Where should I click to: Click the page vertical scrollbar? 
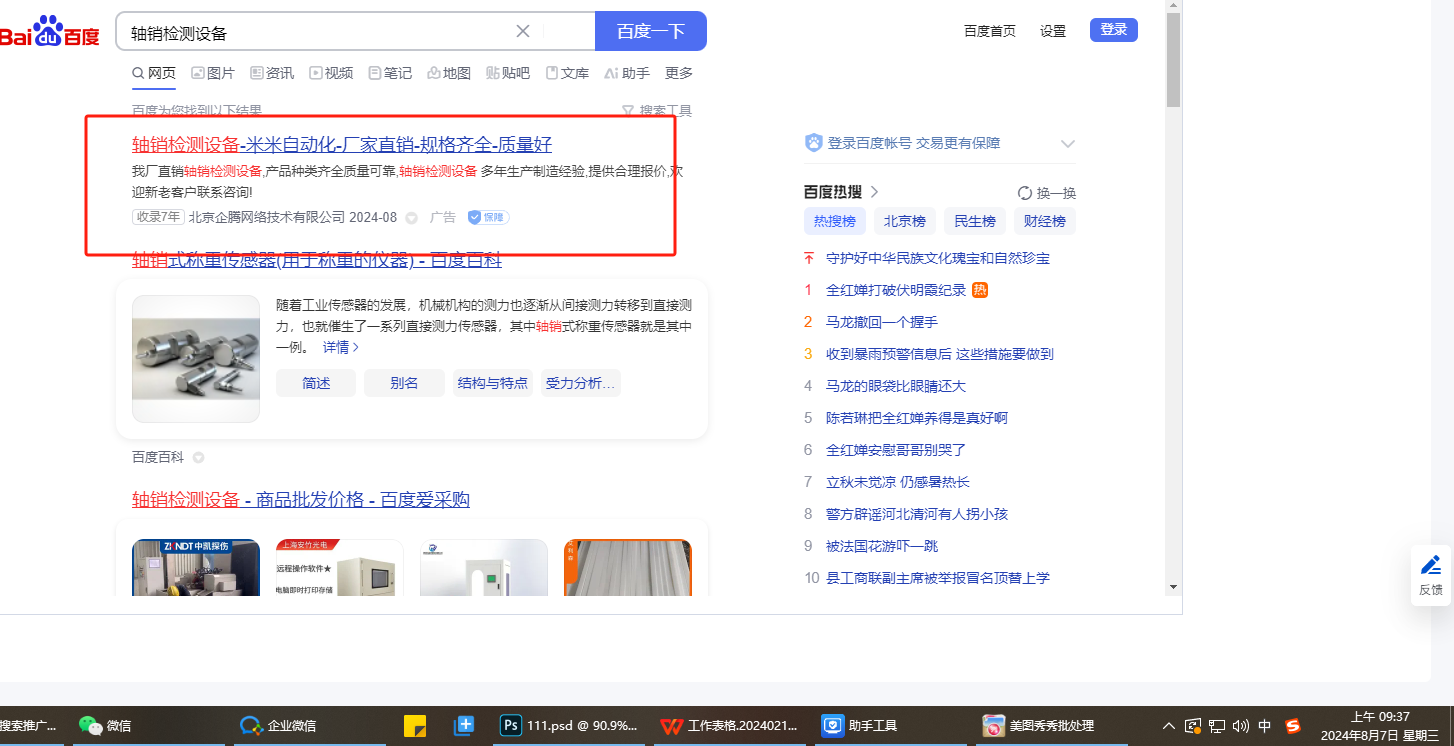pos(1173,60)
